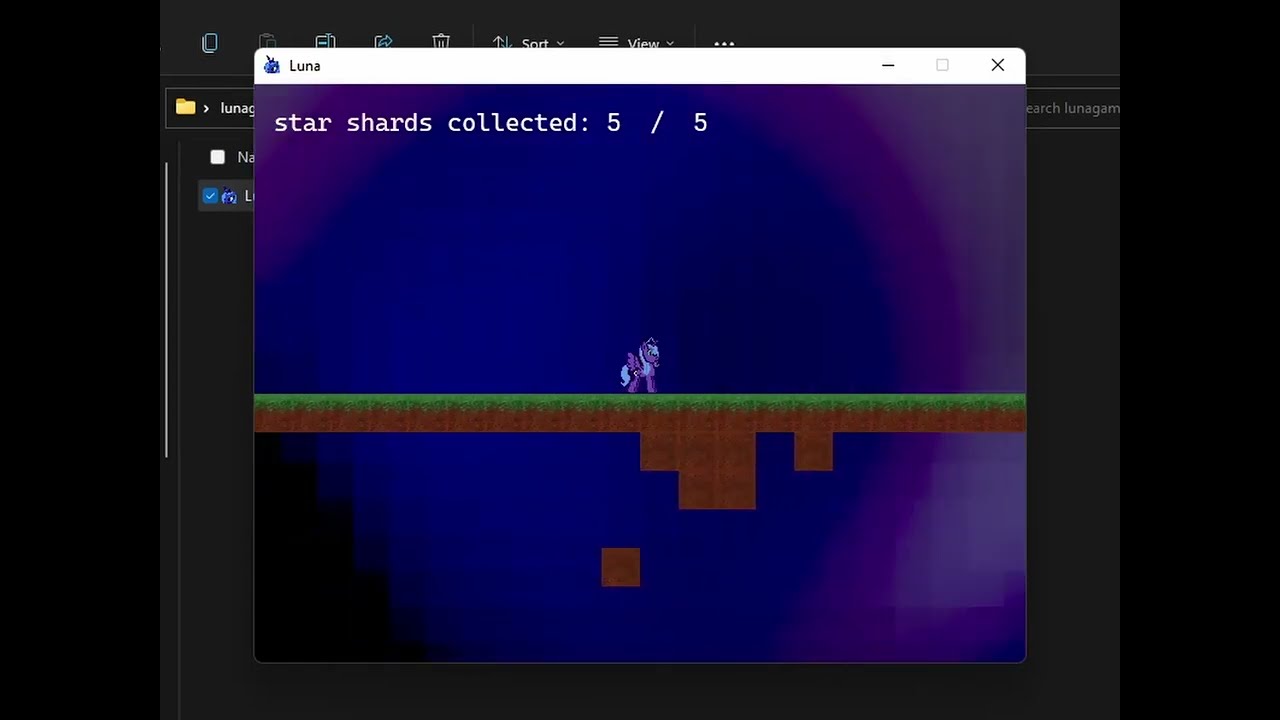Close the Luna game window
Screen dimensions: 1280x720
pos(998,65)
